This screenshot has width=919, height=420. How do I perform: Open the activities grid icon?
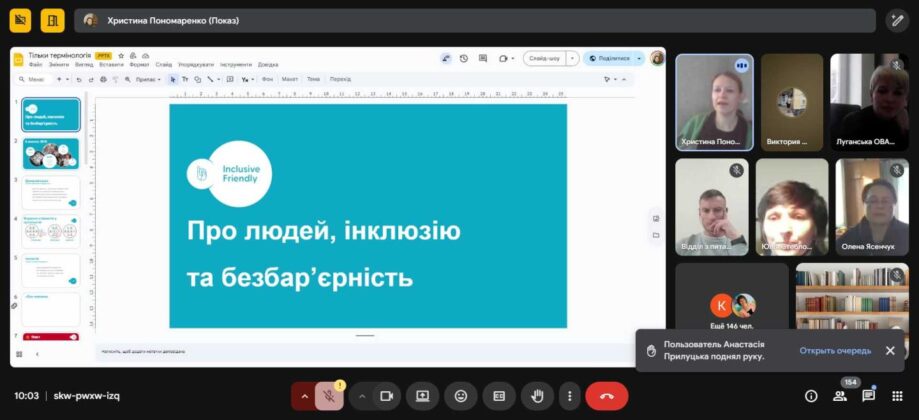[897, 395]
